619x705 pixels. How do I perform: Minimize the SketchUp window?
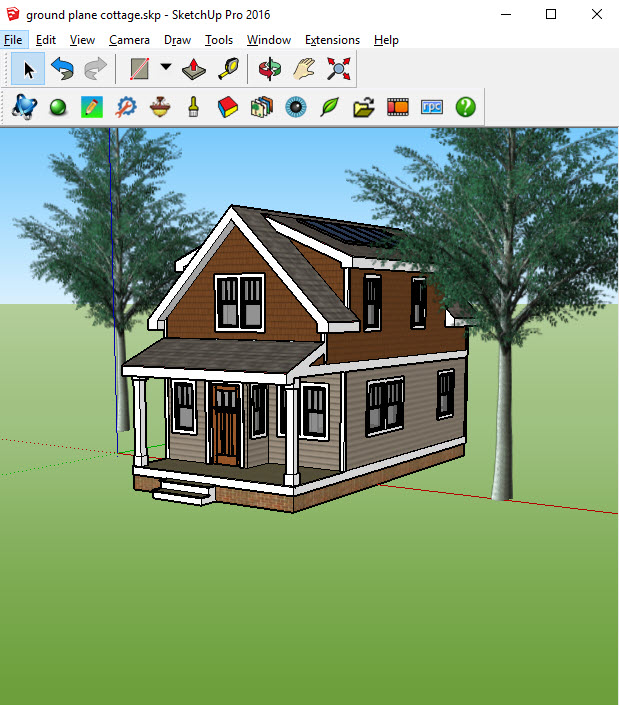[506, 14]
